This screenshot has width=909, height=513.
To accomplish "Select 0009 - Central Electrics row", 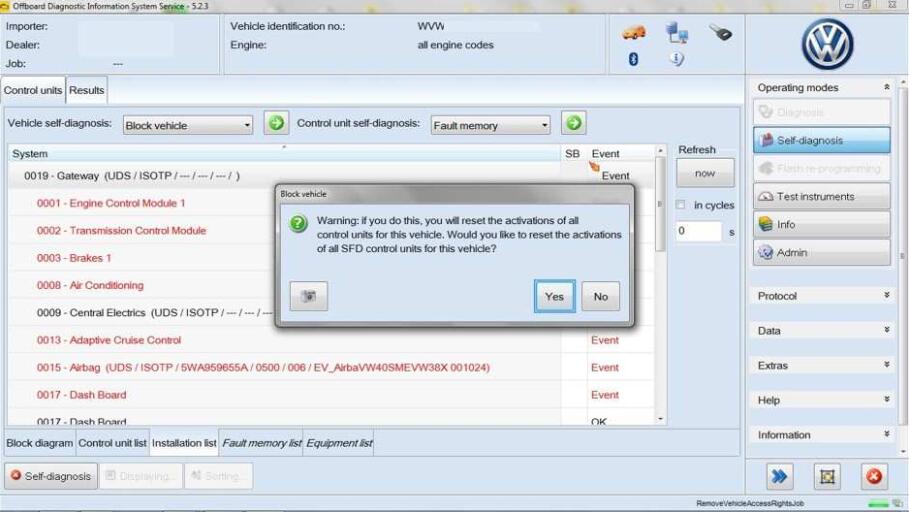I will click(154, 312).
